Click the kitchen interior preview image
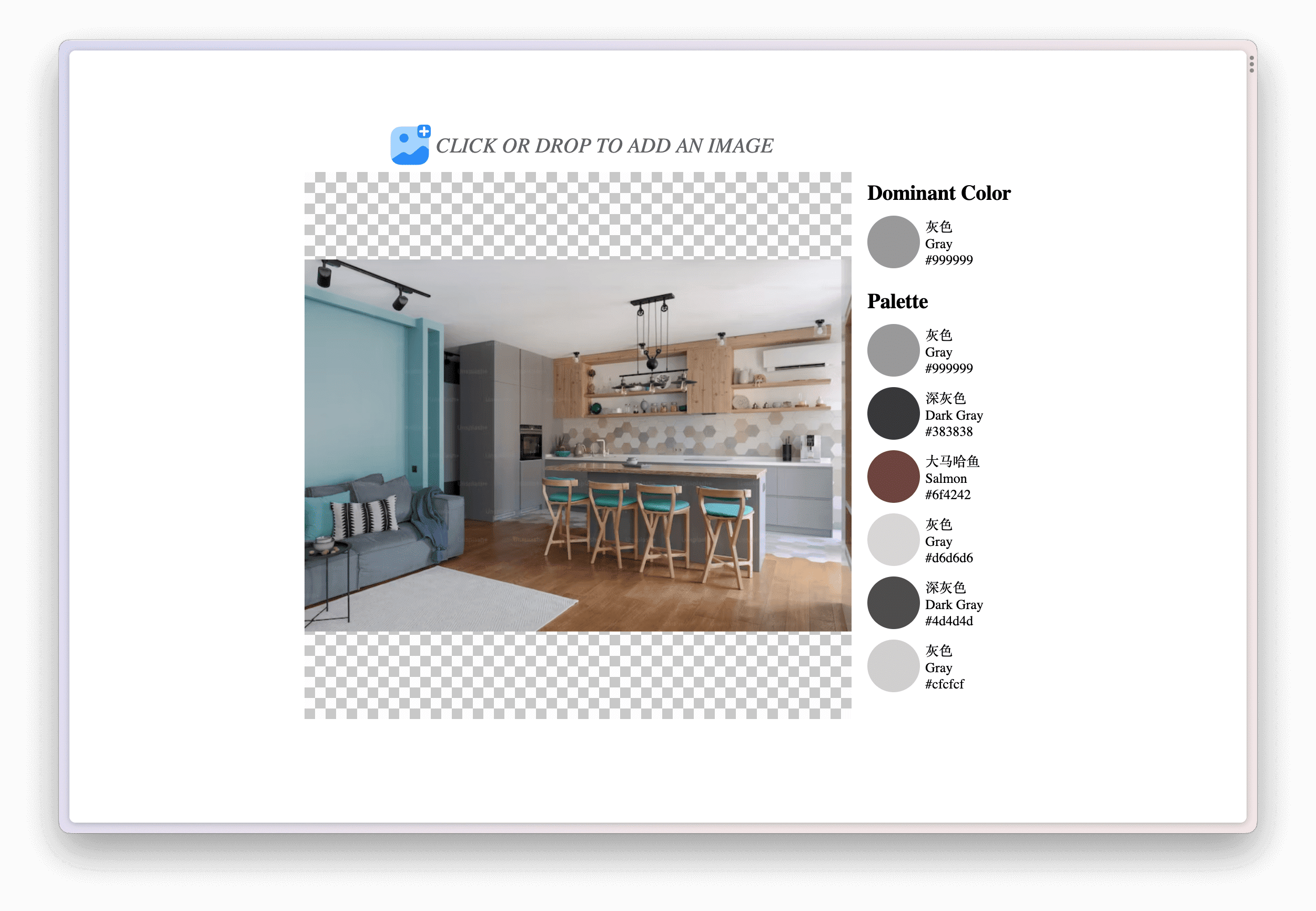This screenshot has width=1316, height=911. point(578,445)
